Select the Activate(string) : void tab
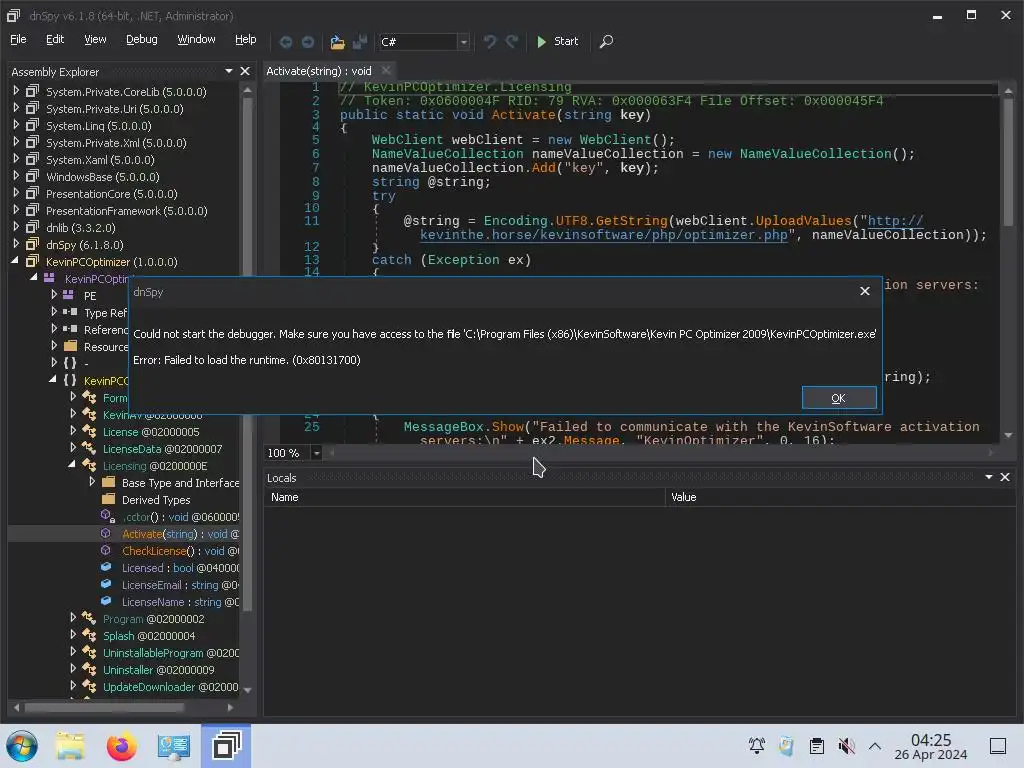This screenshot has width=1024, height=768. click(x=319, y=71)
